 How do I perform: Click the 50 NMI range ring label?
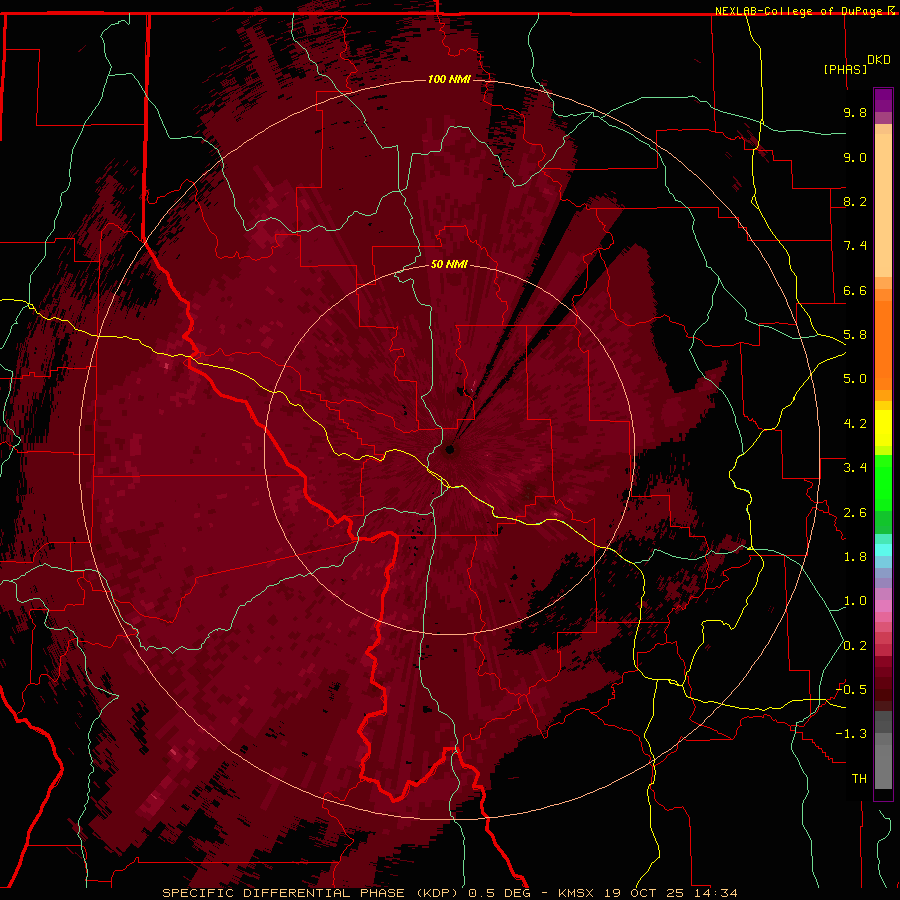tap(449, 264)
